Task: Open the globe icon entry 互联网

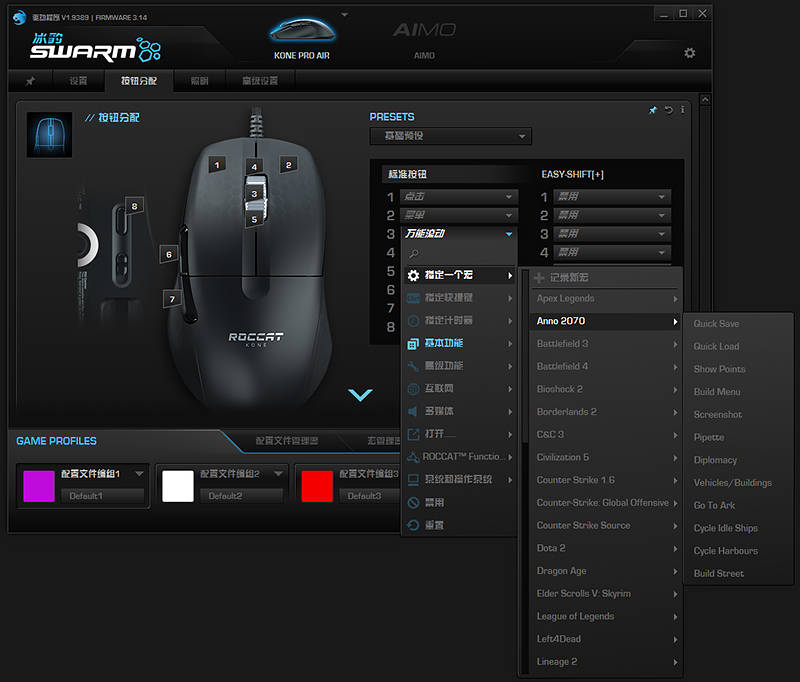Action: pyautogui.click(x=459, y=389)
